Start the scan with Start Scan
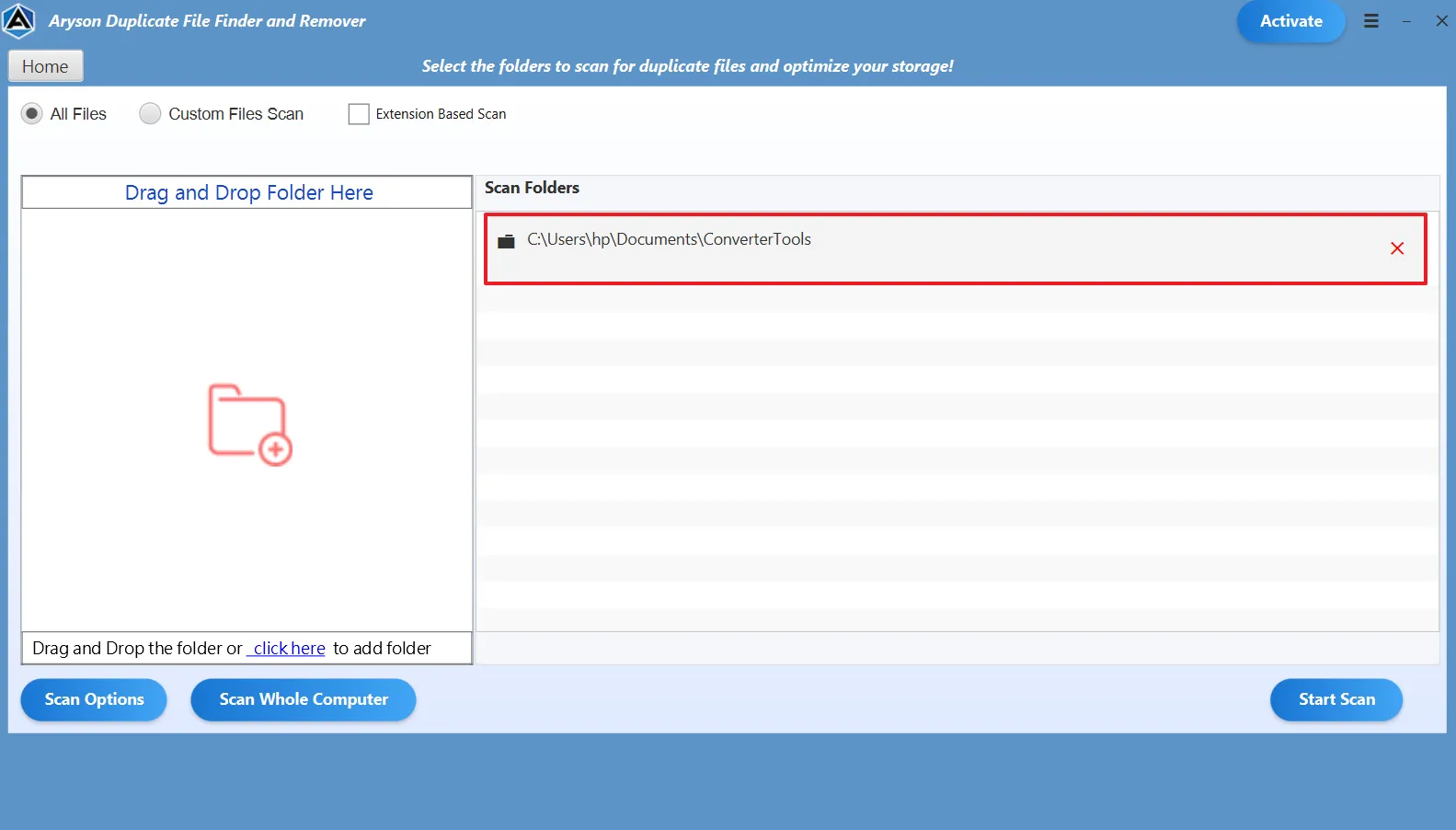The image size is (1456, 830). (1336, 699)
